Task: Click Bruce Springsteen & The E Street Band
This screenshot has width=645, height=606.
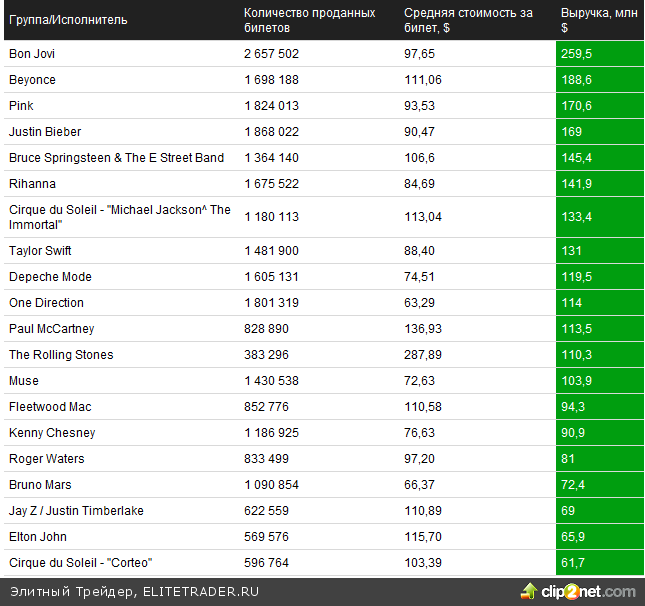Action: pos(116,158)
